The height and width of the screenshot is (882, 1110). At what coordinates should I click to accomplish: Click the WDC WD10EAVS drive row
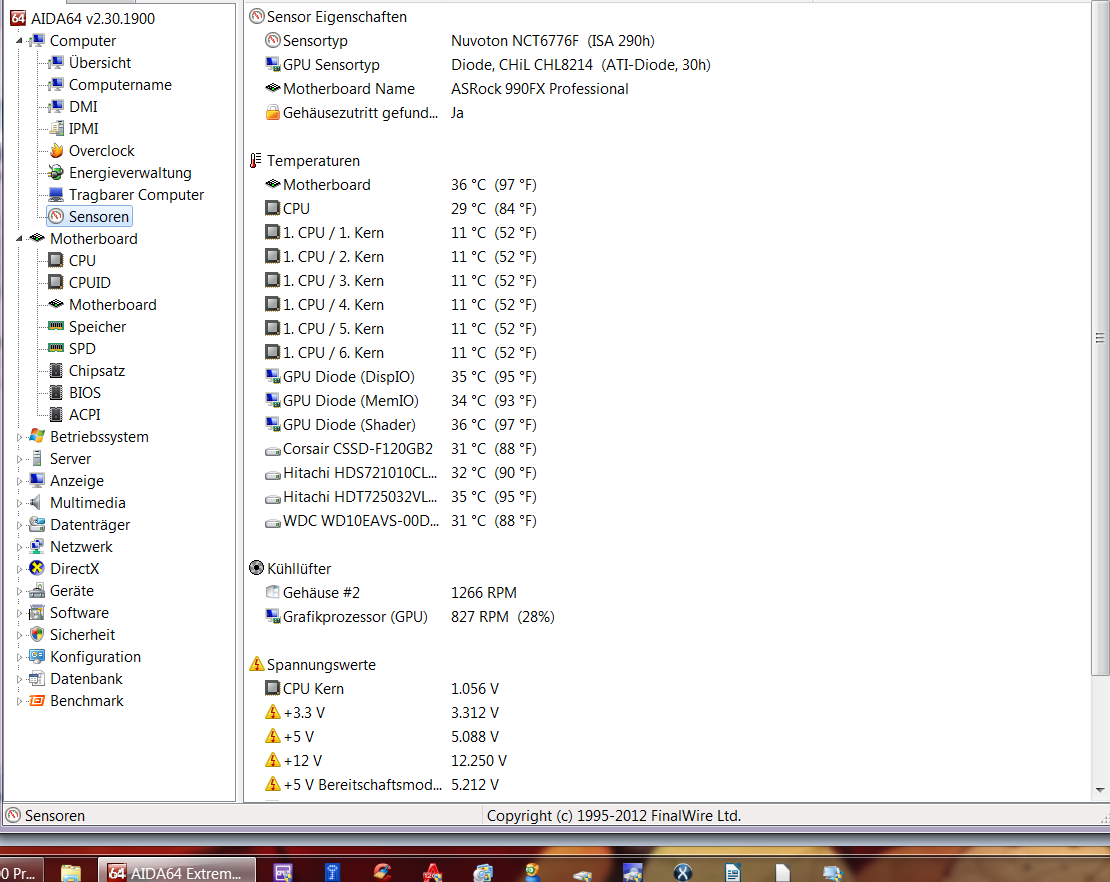(401, 520)
